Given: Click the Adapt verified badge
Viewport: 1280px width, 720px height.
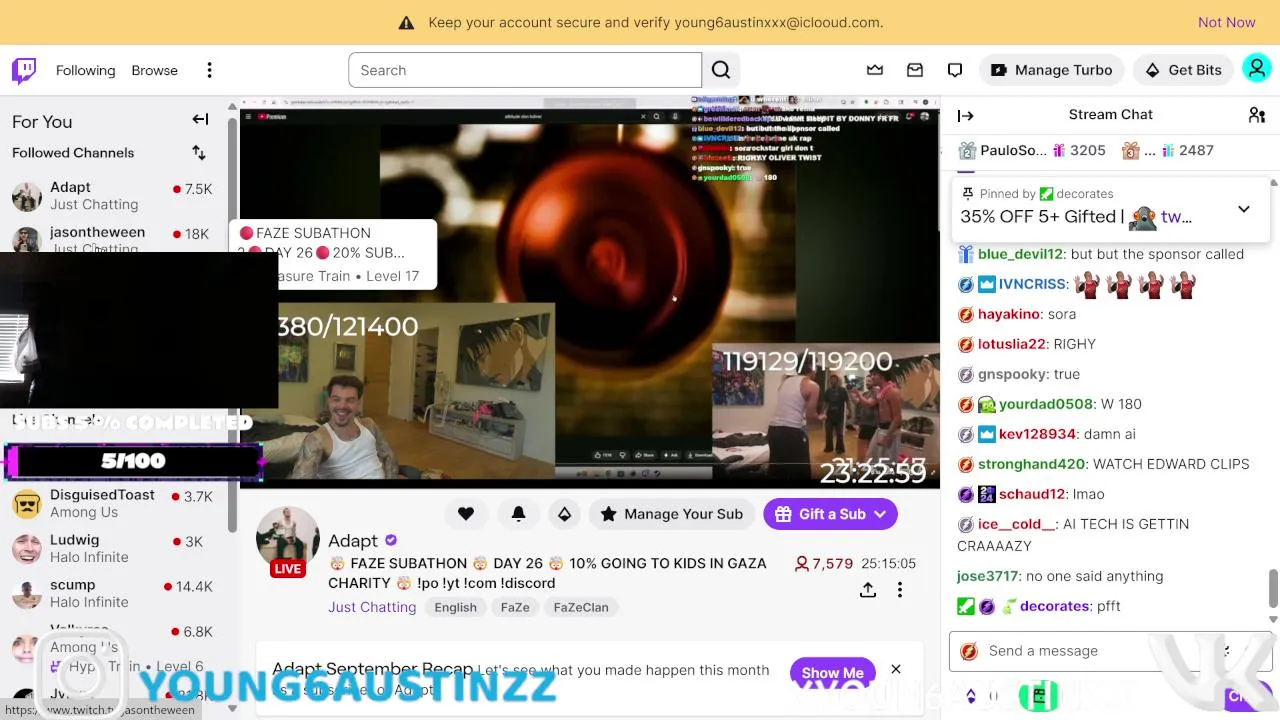Looking at the screenshot, I should [391, 541].
